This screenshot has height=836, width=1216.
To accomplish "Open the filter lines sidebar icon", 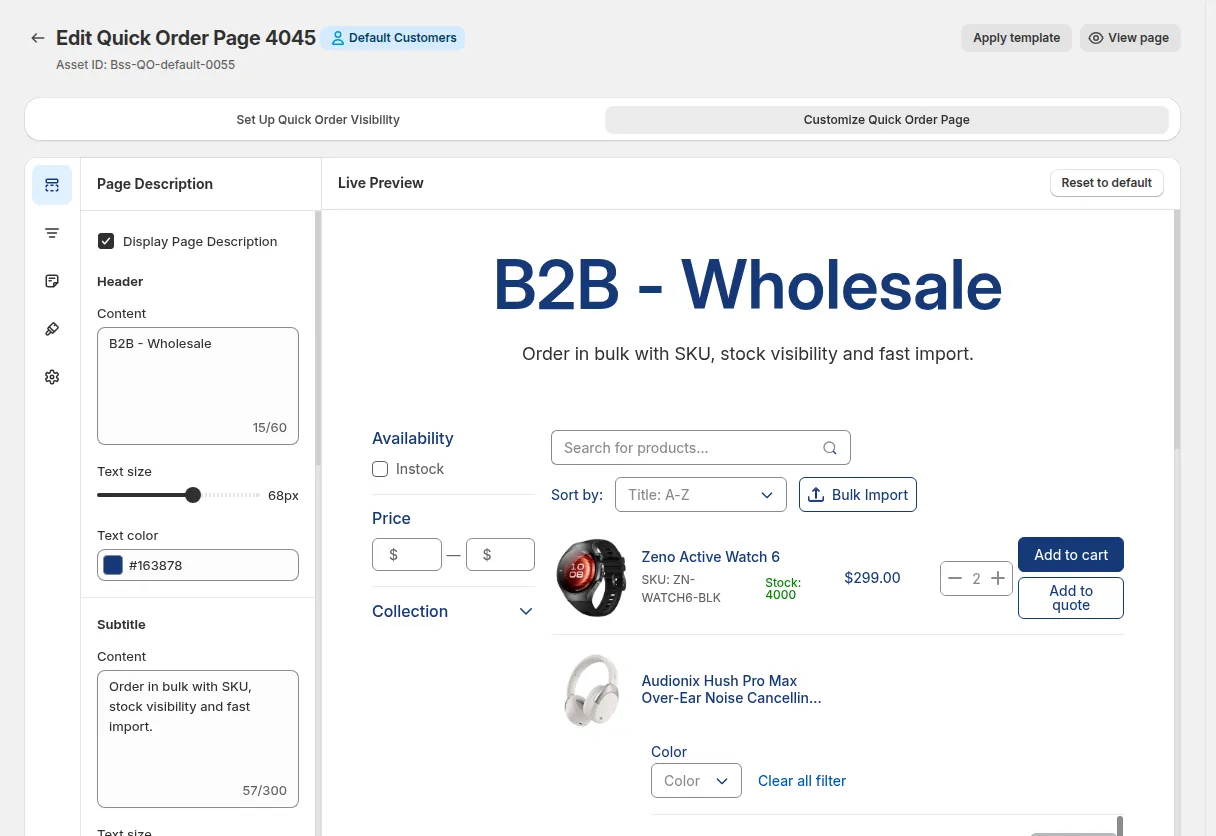I will point(52,233).
